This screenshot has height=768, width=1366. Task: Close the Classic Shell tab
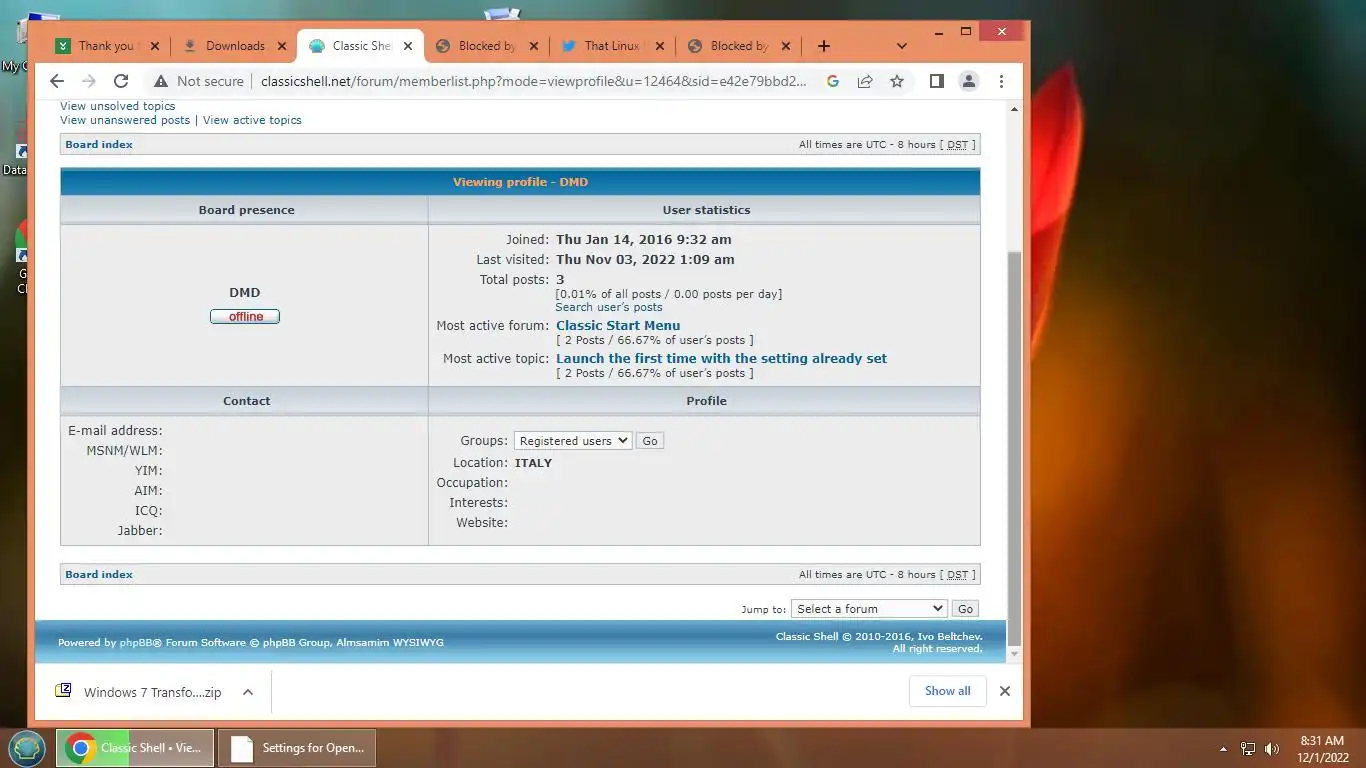(407, 46)
